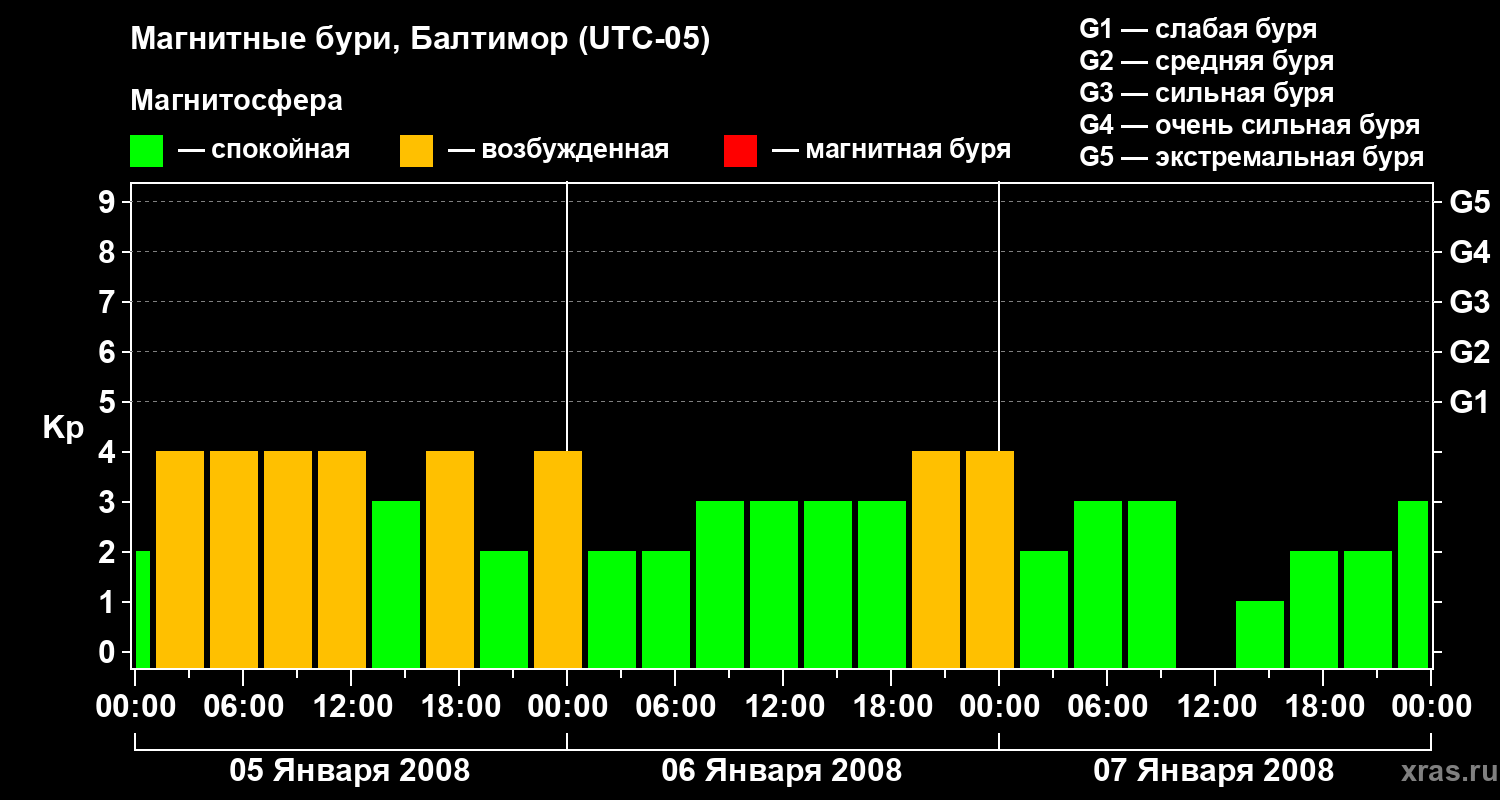Click the green "спокойная" legend swatch
The image size is (1500, 800).
pos(146,151)
